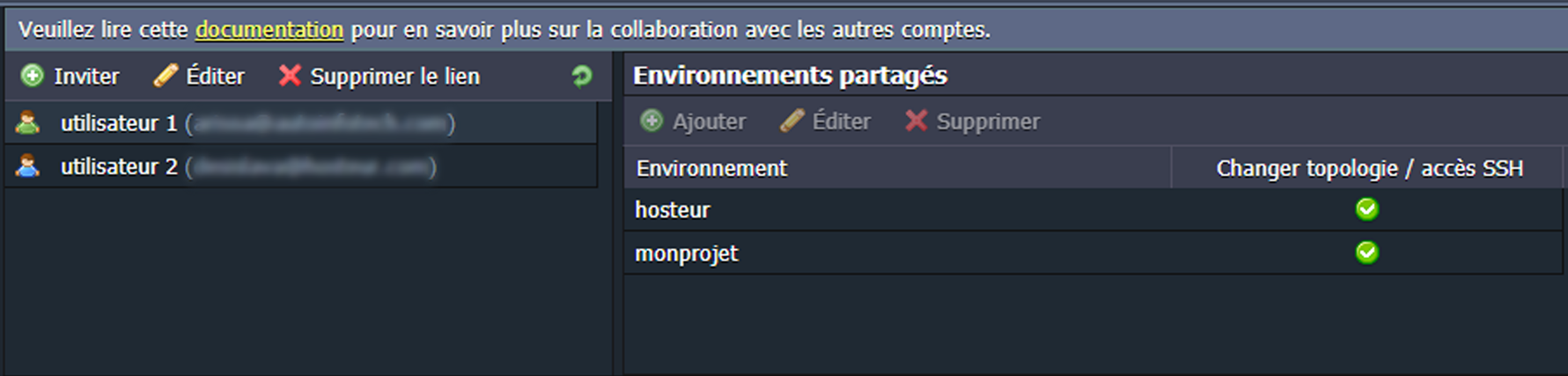Click the red X beside Supprimer
Viewport: 1568px width, 376px height.
(x=916, y=120)
